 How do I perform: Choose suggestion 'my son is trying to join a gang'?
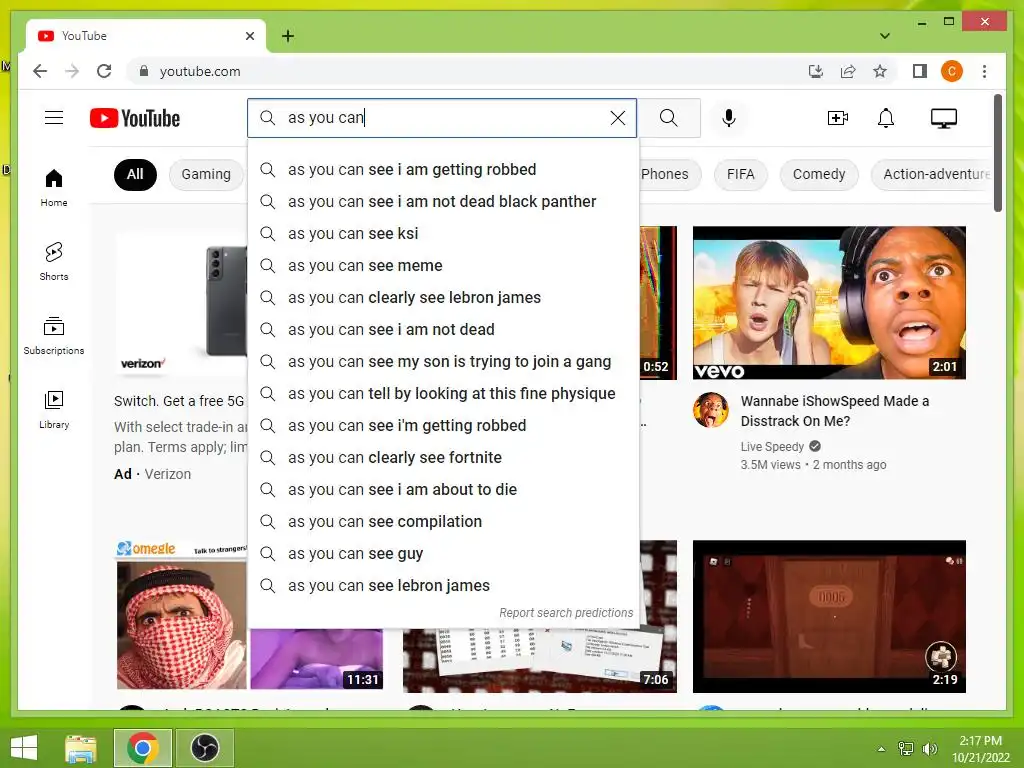coord(443,362)
